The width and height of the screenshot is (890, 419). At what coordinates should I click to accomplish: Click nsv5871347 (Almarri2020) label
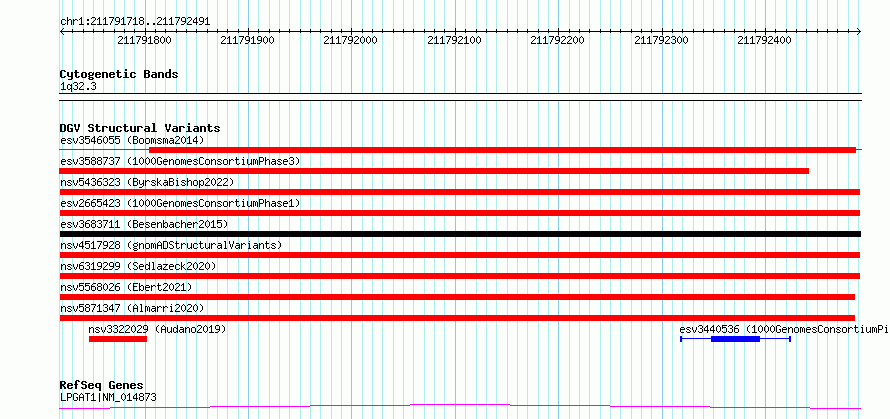(x=132, y=308)
